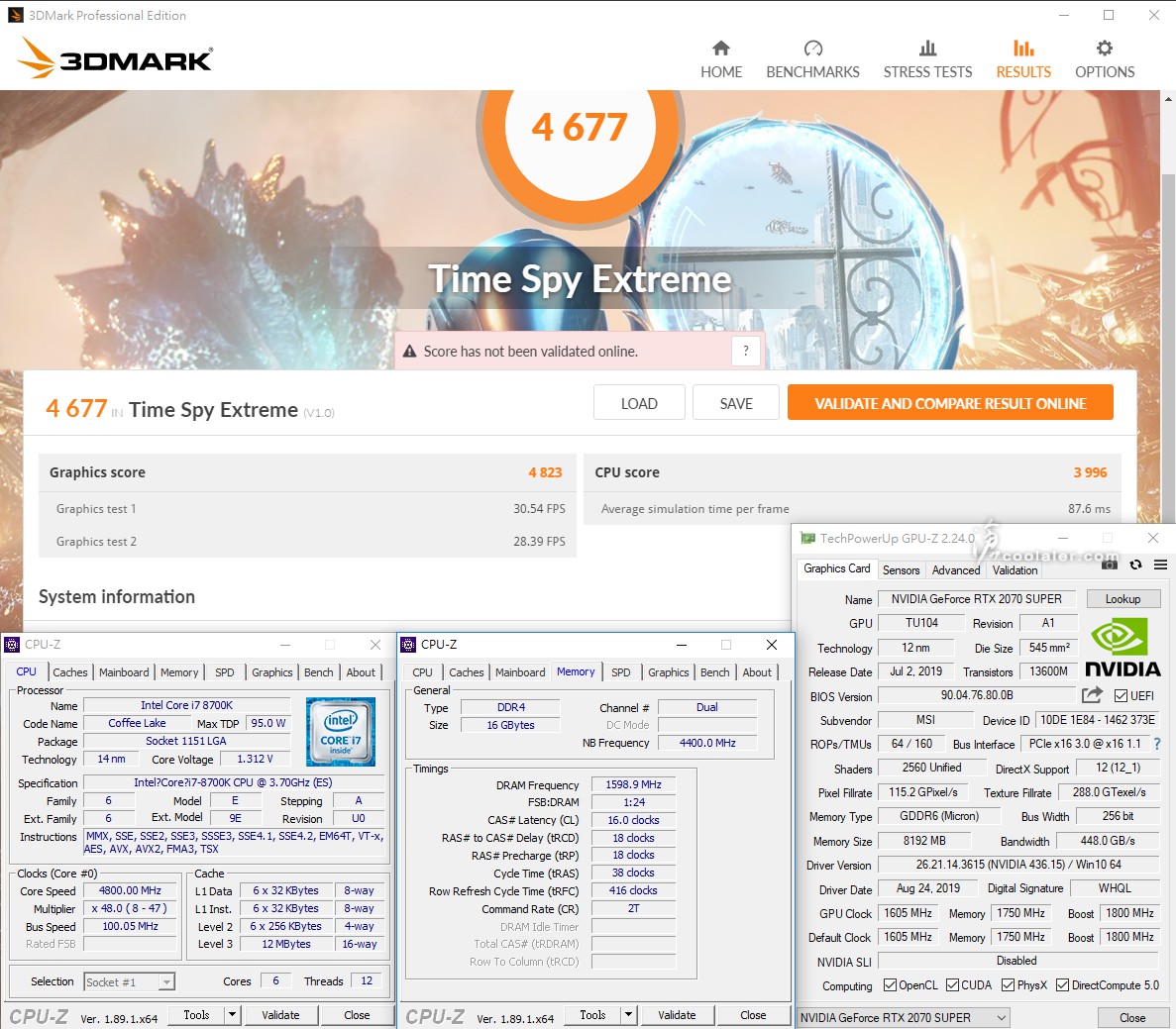Click the validation warning help question box
Image resolution: width=1176 pixels, height=1029 pixels.
746,351
